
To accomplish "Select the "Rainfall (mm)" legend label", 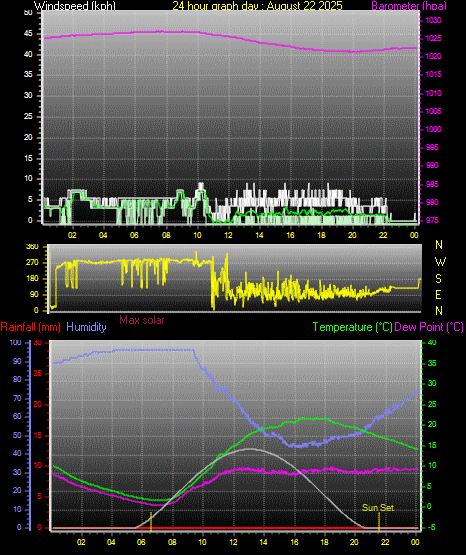I will (x=30, y=327).
